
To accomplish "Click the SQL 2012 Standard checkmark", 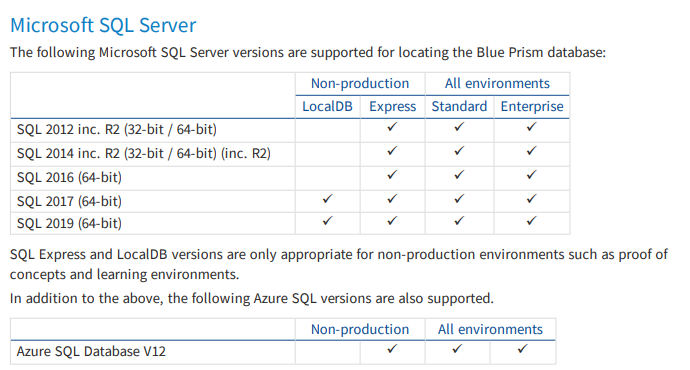I will pyautogui.click(x=459, y=127).
